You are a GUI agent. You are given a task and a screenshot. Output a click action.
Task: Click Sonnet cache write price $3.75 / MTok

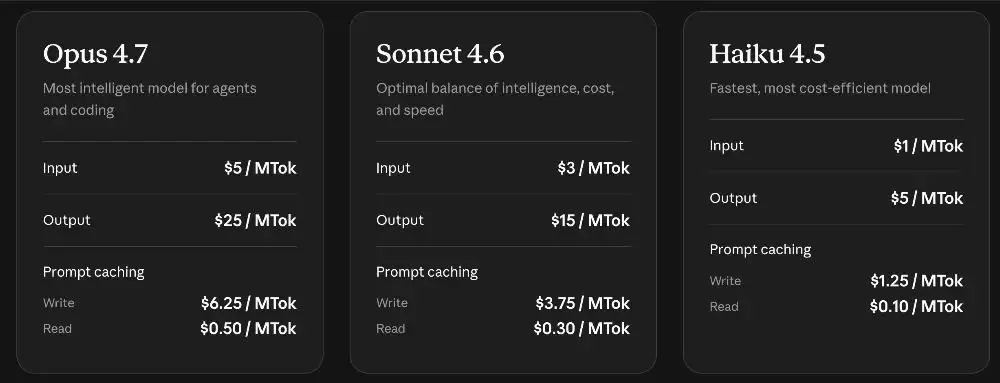pyautogui.click(x=583, y=303)
